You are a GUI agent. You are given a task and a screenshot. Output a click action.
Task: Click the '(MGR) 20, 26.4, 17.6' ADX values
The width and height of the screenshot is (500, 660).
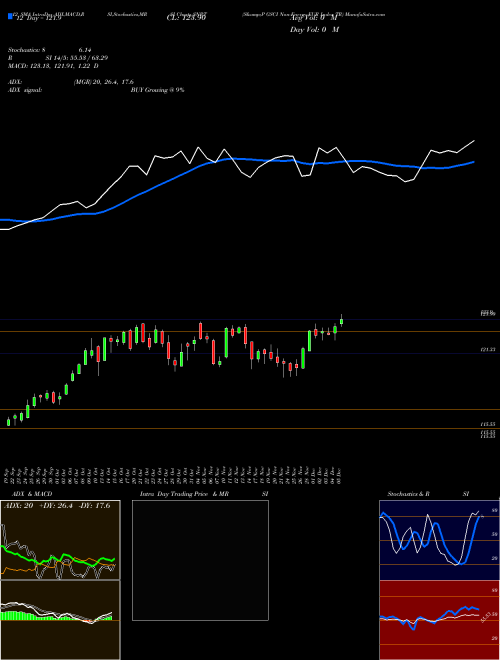point(104,82)
